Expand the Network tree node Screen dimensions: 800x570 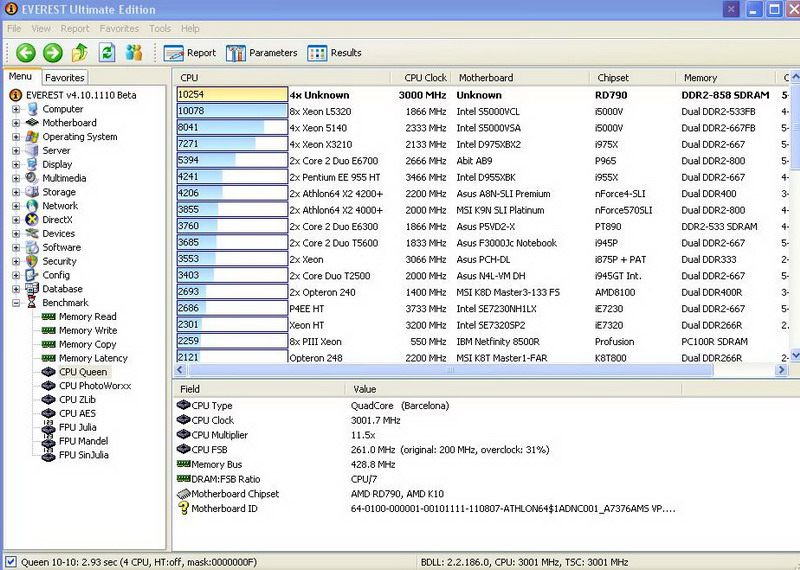click(16, 206)
